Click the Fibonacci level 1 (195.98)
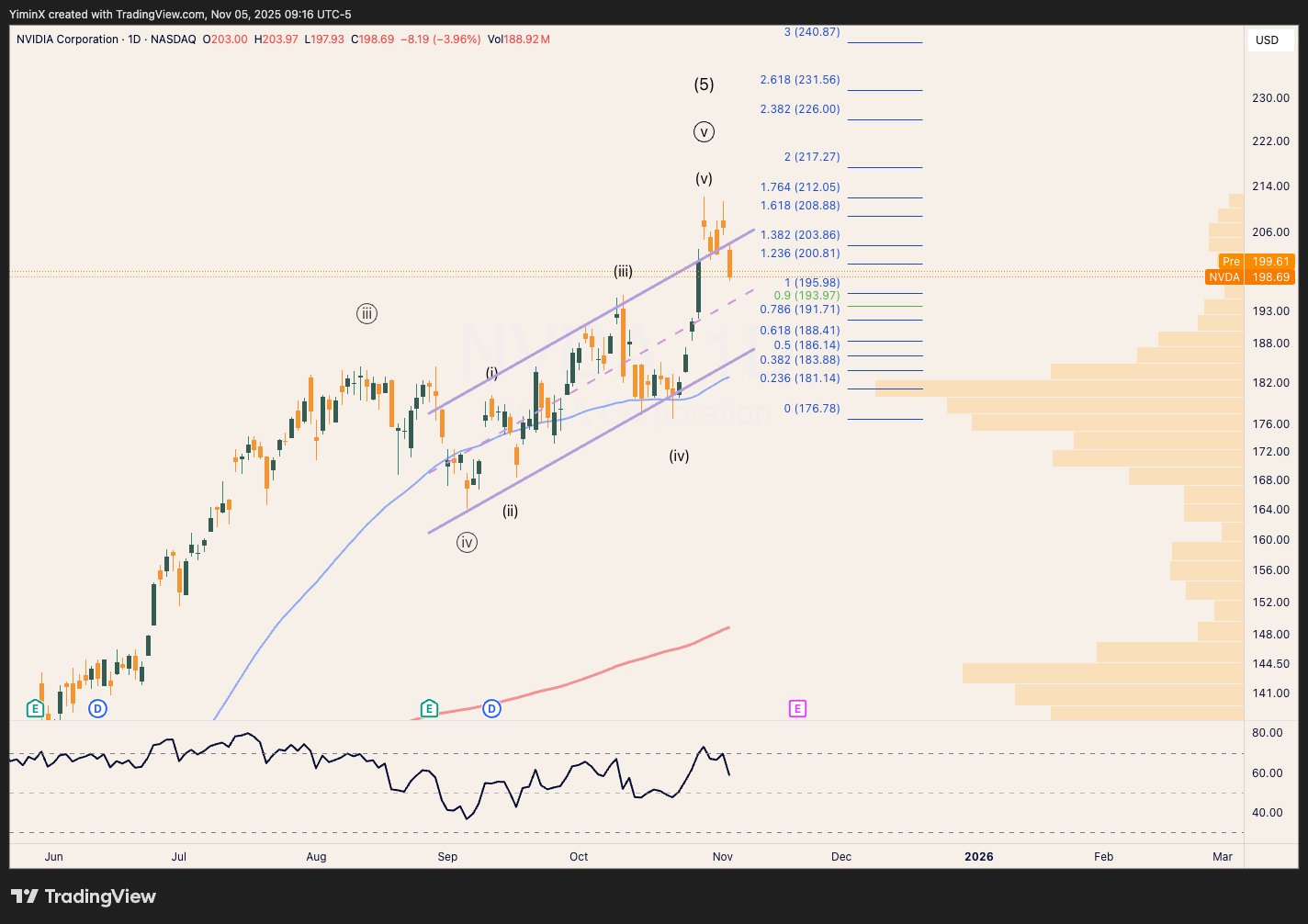 pos(812,283)
